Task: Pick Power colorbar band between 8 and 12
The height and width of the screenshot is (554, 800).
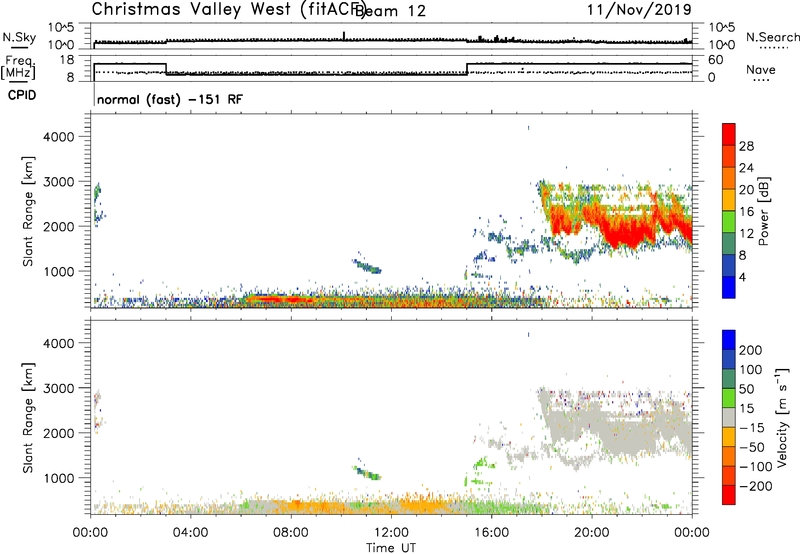Action: click(x=729, y=244)
